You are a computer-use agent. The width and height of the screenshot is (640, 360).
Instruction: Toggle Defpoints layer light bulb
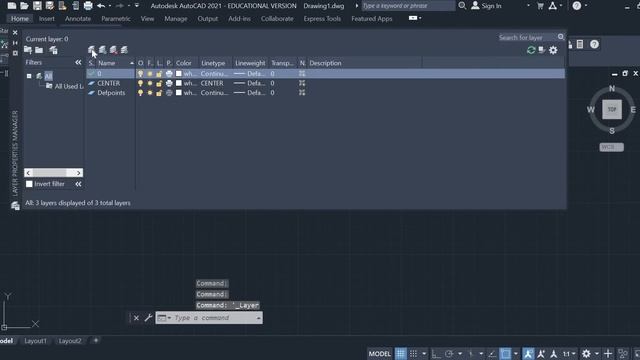(140, 93)
